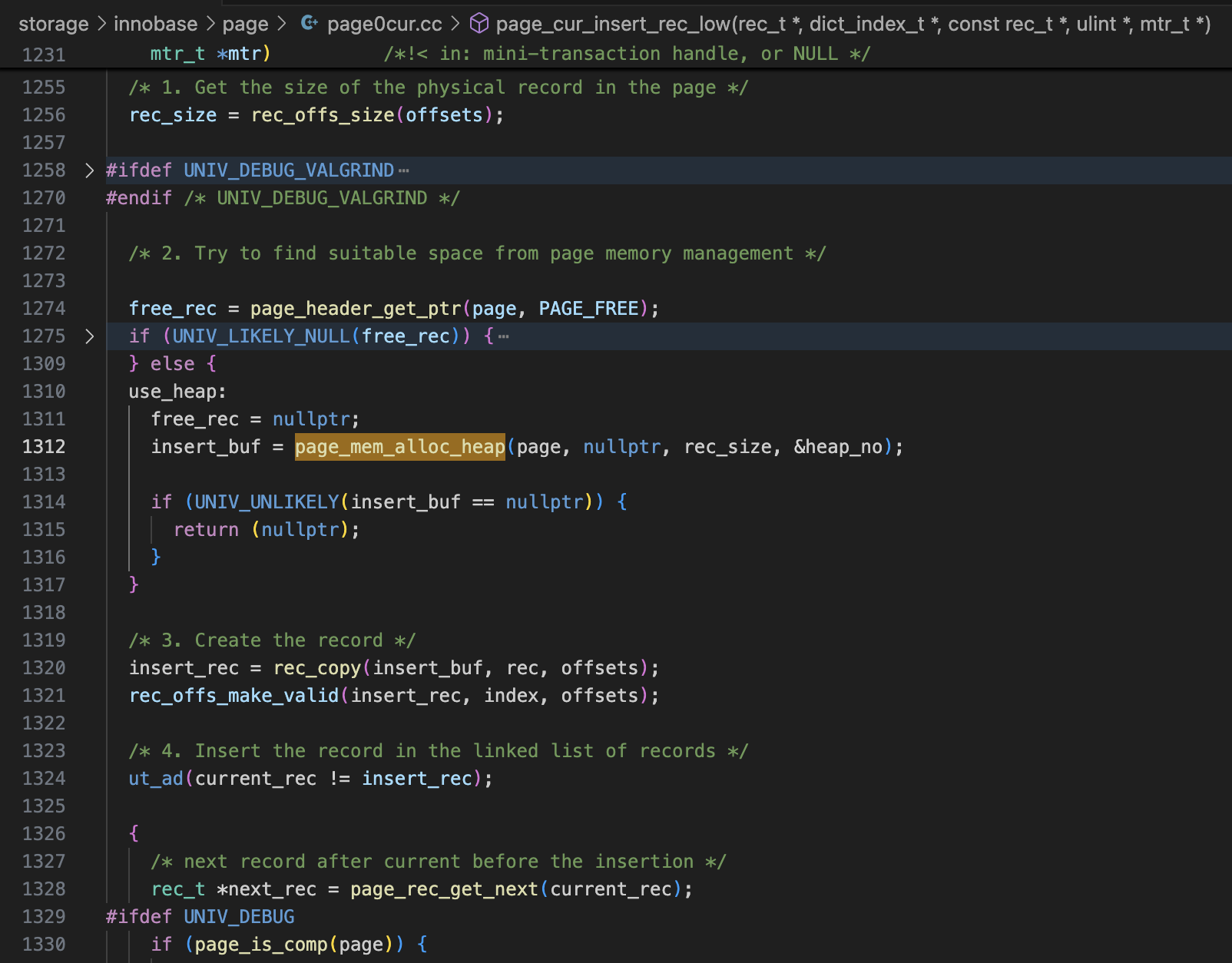Click the highlighted page_mem_alloc_heap call
Image resolution: width=1232 pixels, height=963 pixels.
tap(399, 447)
